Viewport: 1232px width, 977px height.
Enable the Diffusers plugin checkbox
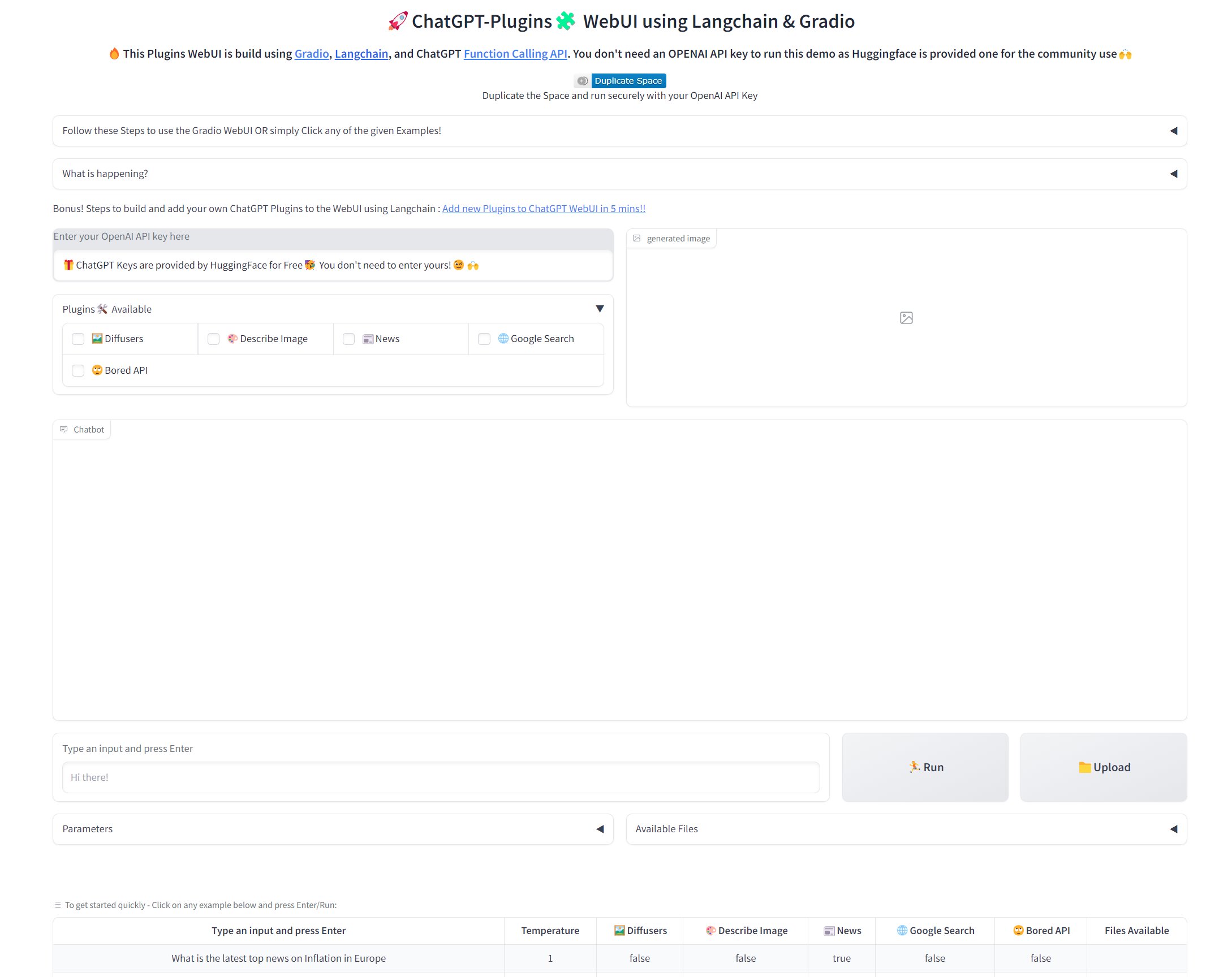pos(78,339)
